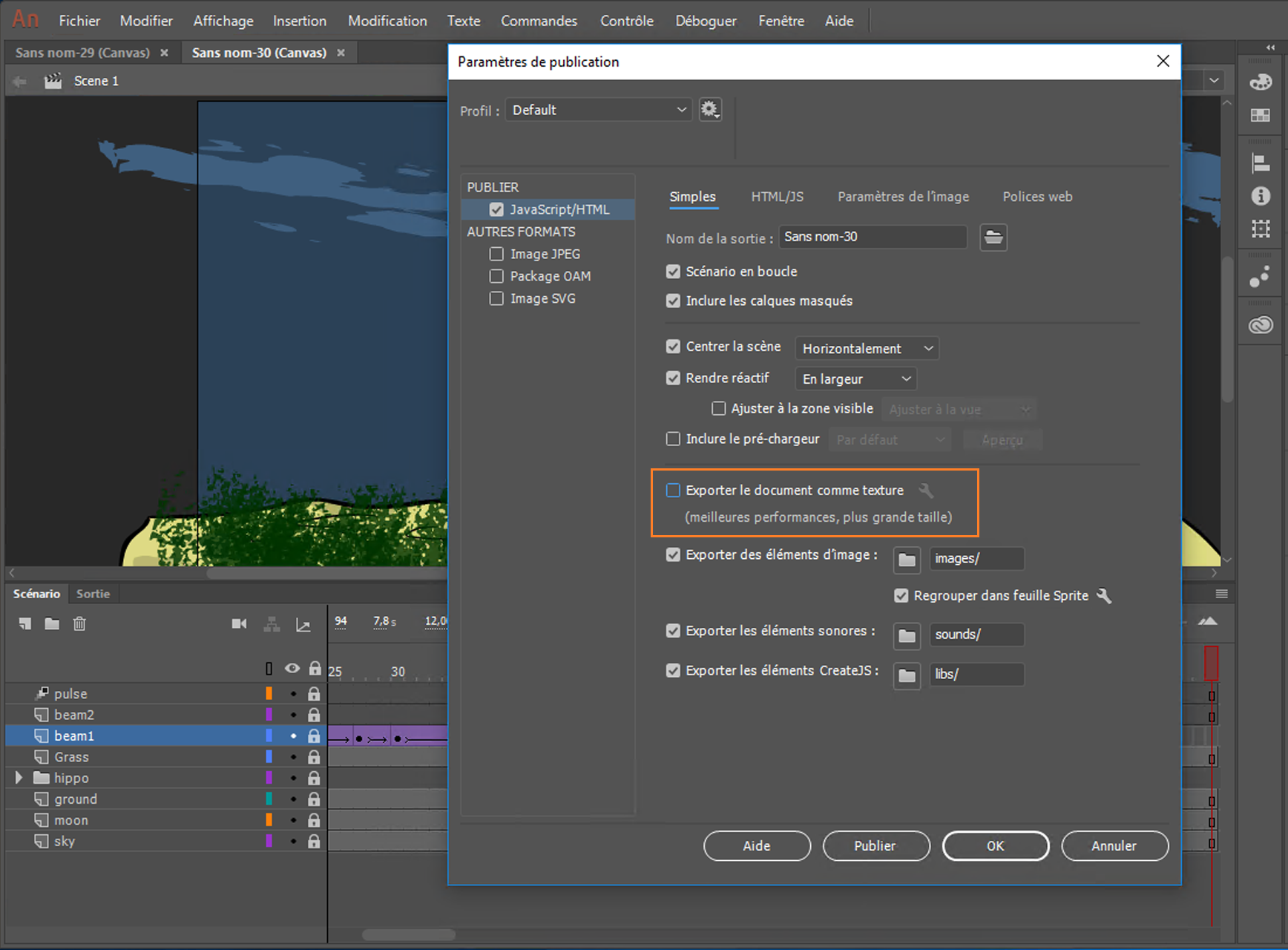This screenshot has height=950, width=1288.
Task: Create a new layer in timeline
Action: point(25,624)
